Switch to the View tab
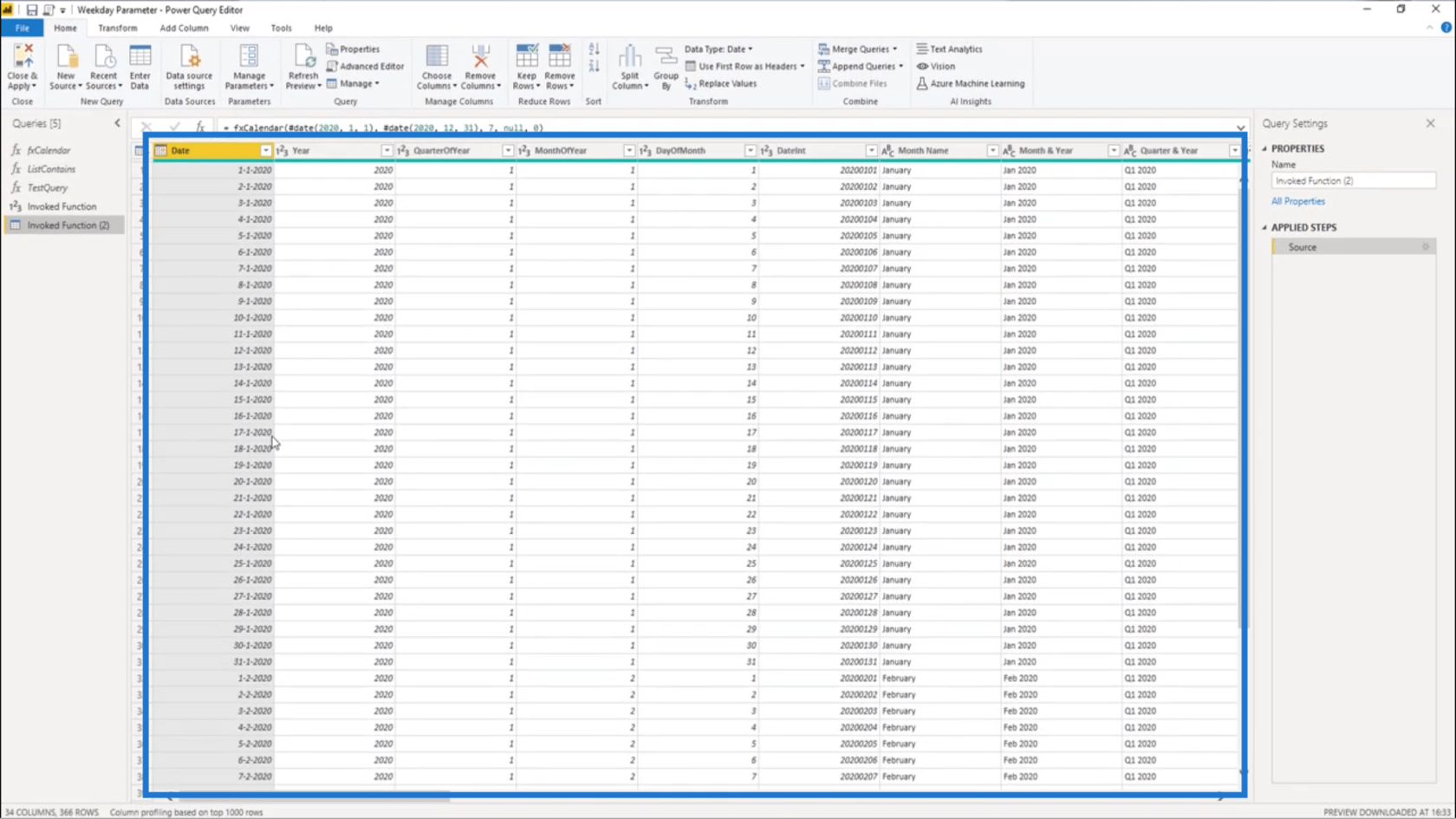This screenshot has height=819, width=1456. tap(239, 28)
